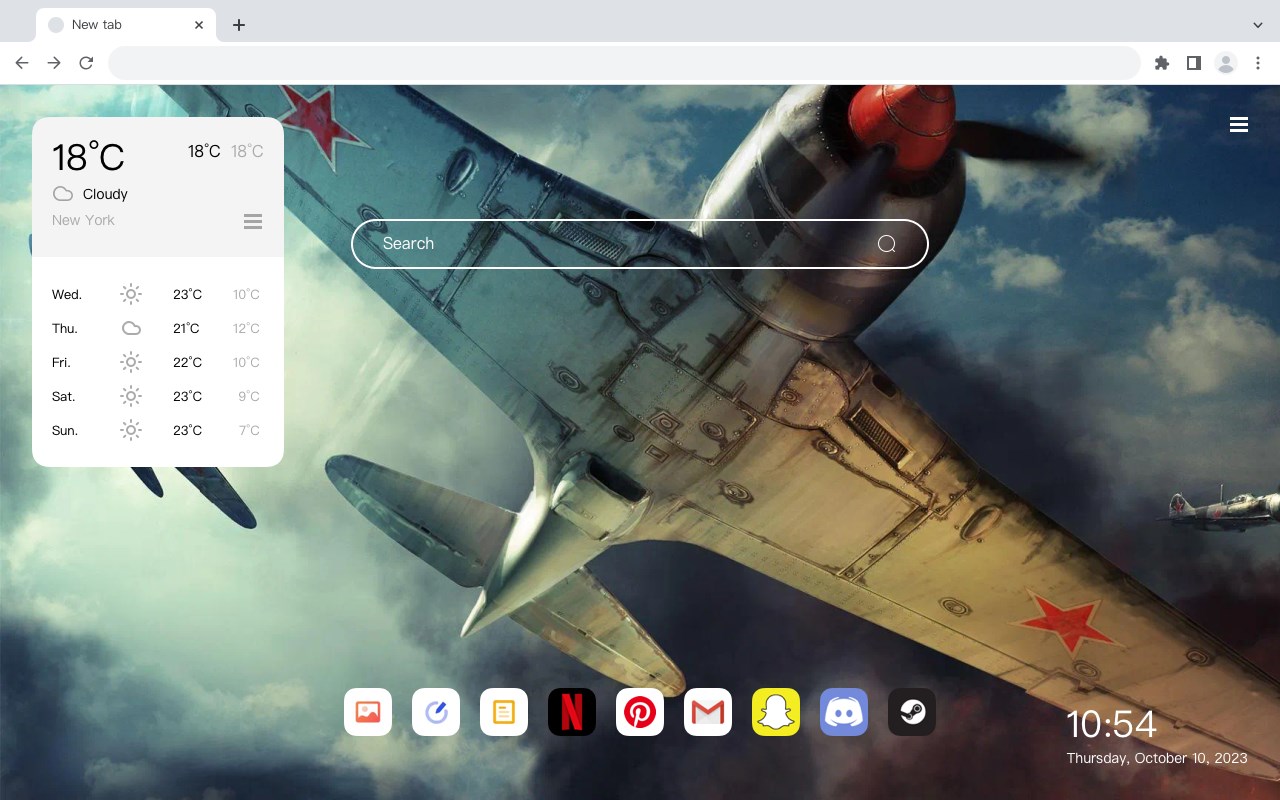
Task: Open the Steam shortcut
Action: (912, 712)
